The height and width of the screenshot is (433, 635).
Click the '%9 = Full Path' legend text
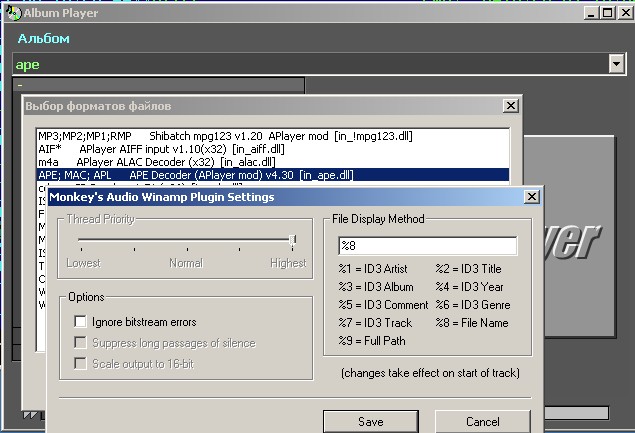(372, 341)
